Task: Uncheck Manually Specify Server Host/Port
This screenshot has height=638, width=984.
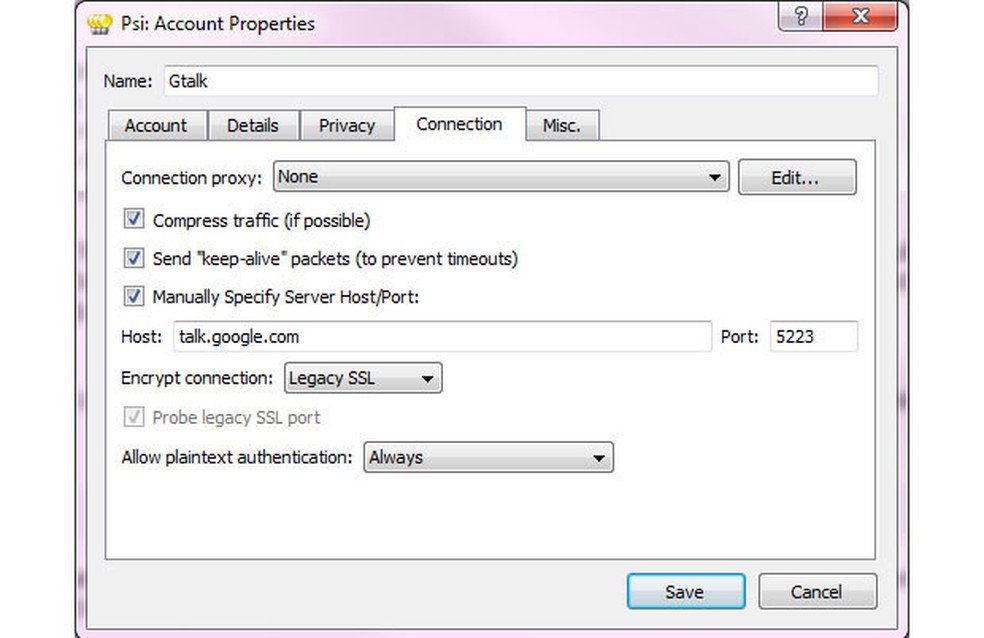Action: (134, 297)
